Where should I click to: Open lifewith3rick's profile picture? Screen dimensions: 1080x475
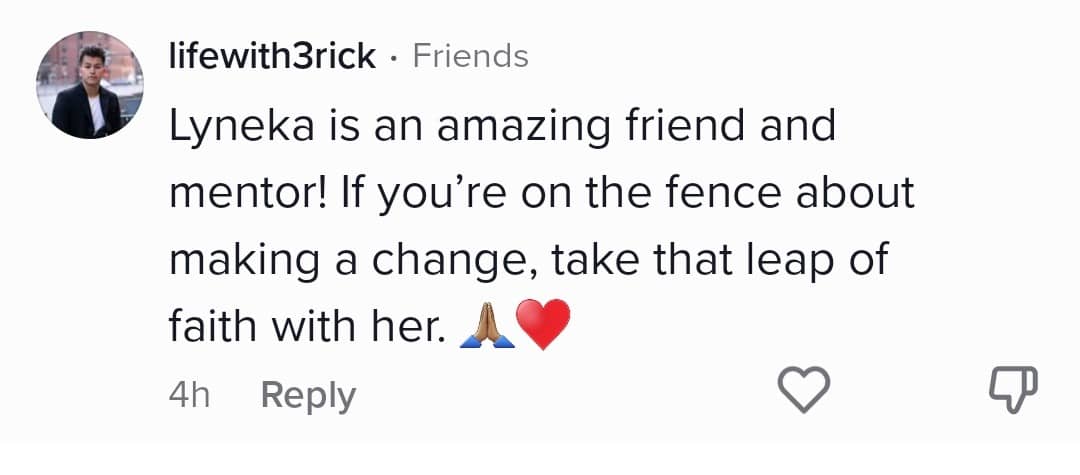90,85
